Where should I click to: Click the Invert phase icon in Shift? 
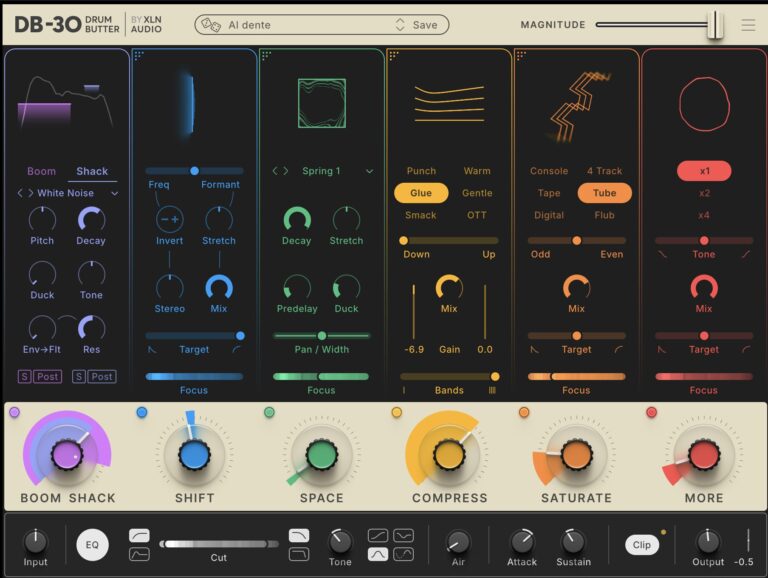coord(169,219)
